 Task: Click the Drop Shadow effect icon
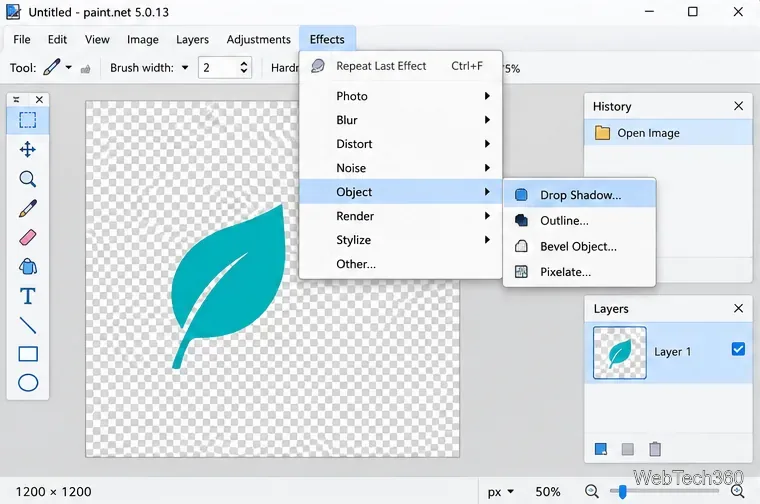(521, 195)
